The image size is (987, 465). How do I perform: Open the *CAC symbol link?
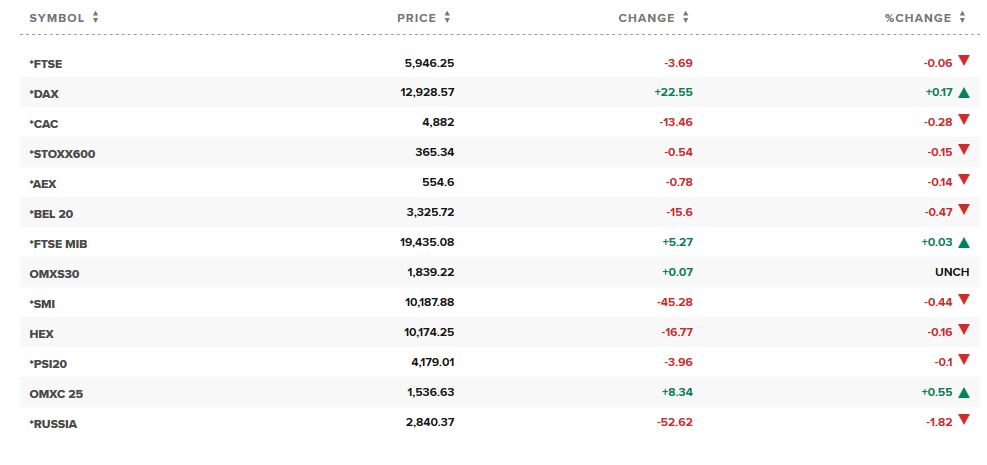[x=44, y=124]
